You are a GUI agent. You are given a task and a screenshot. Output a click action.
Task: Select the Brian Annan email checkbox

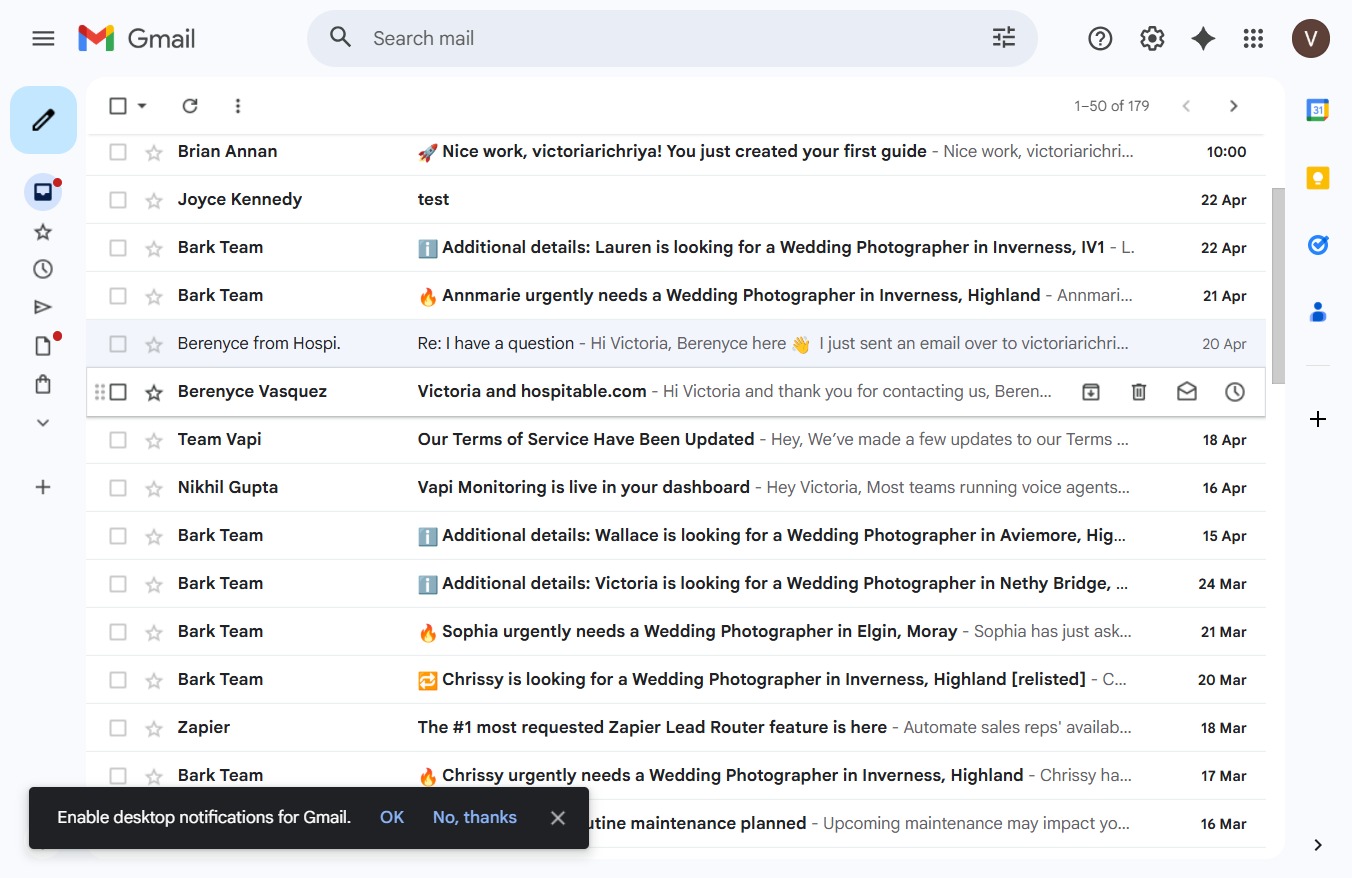click(118, 152)
